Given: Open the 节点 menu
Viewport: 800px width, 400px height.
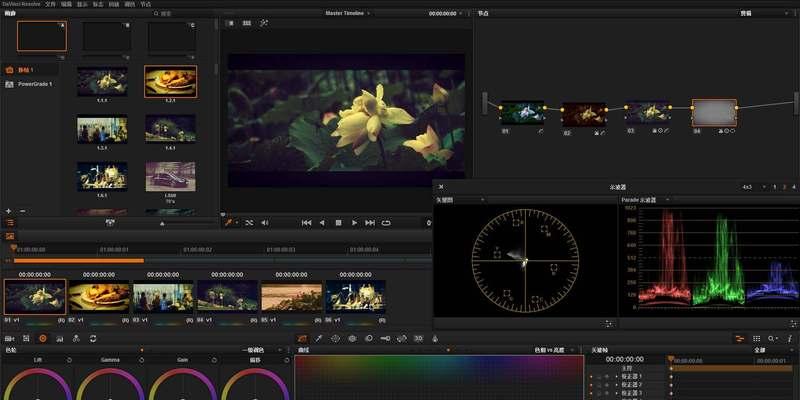Looking at the screenshot, I should [x=145, y=4].
